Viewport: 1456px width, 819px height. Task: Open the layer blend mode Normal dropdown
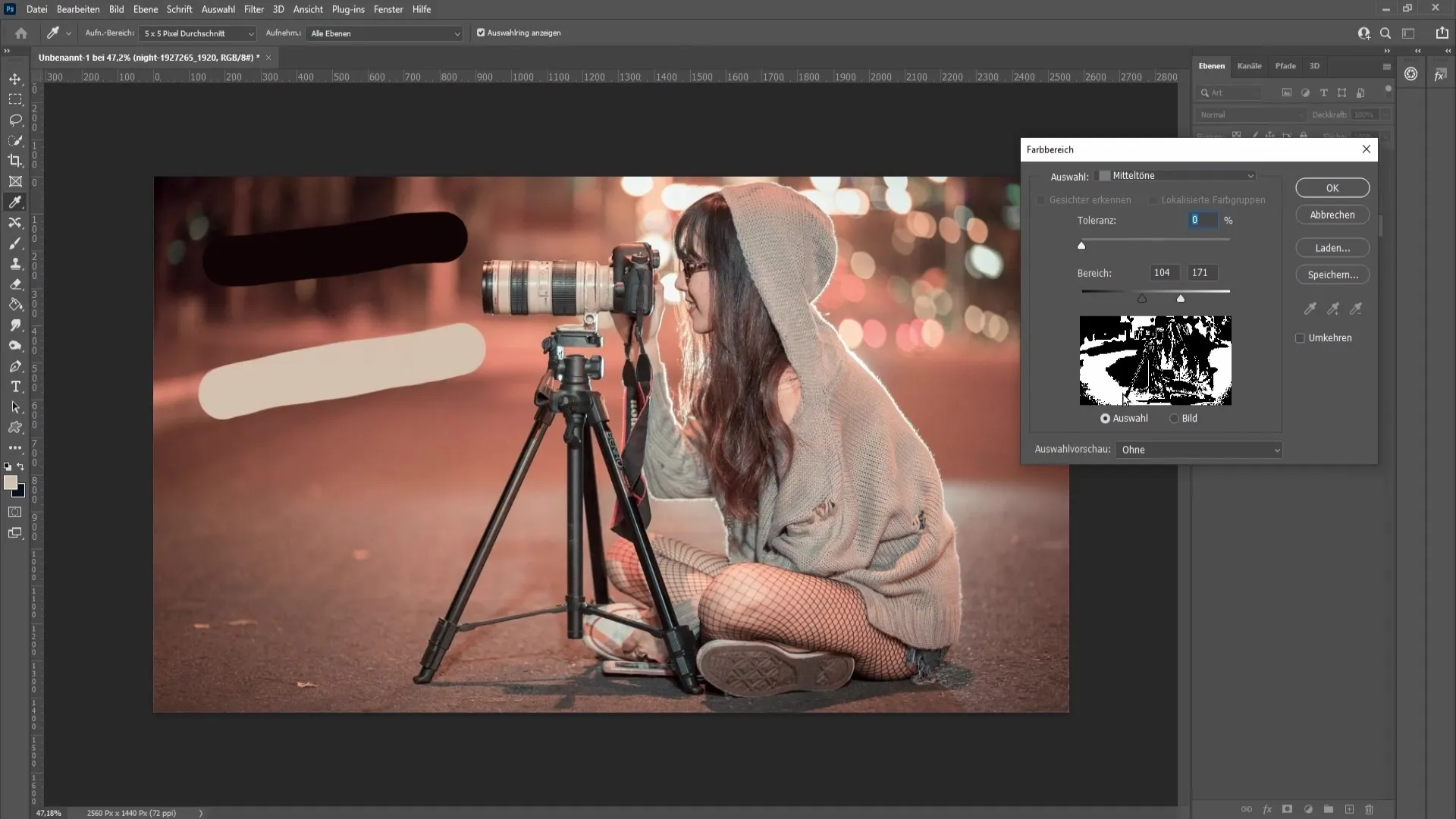pos(1250,115)
